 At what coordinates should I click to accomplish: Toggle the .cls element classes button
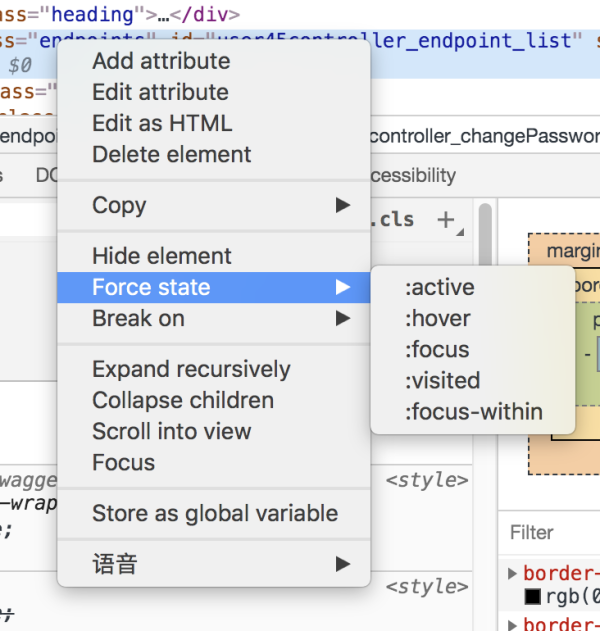392,220
